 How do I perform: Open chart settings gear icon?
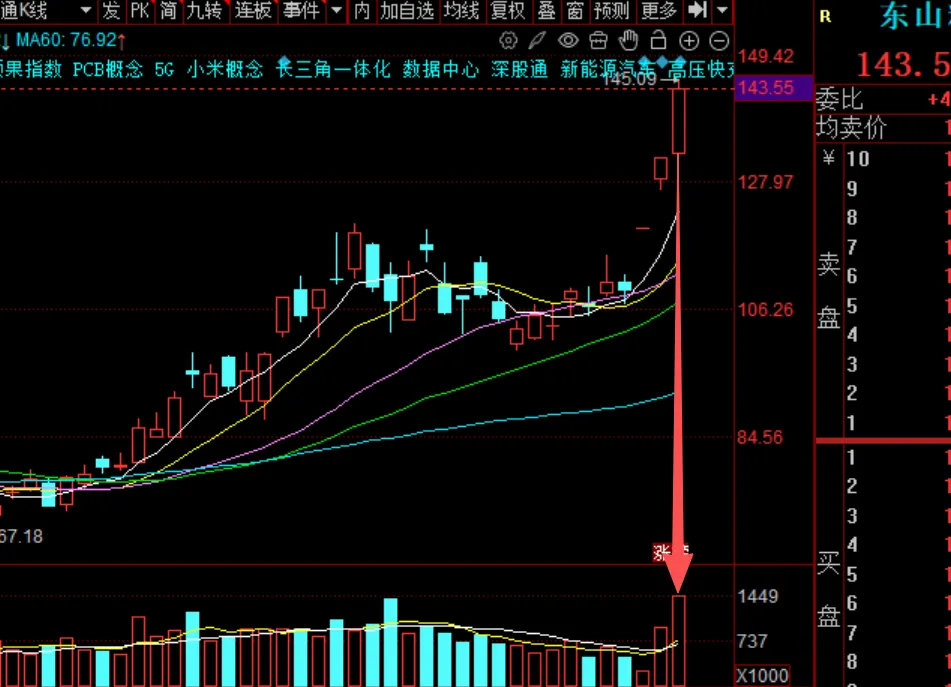tap(508, 41)
